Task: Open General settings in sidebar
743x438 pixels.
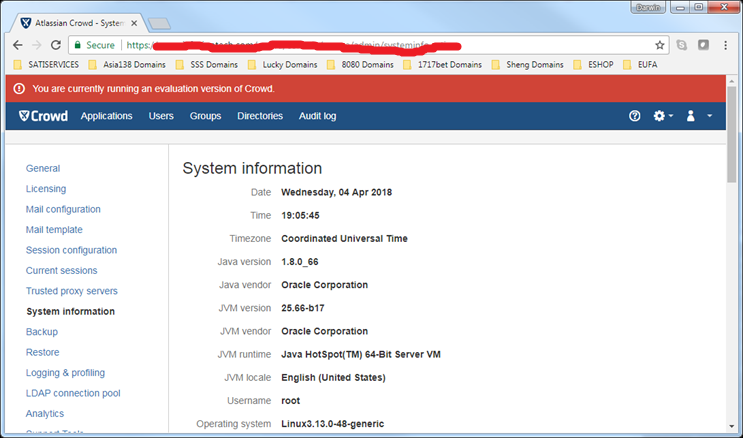Action: [x=43, y=168]
